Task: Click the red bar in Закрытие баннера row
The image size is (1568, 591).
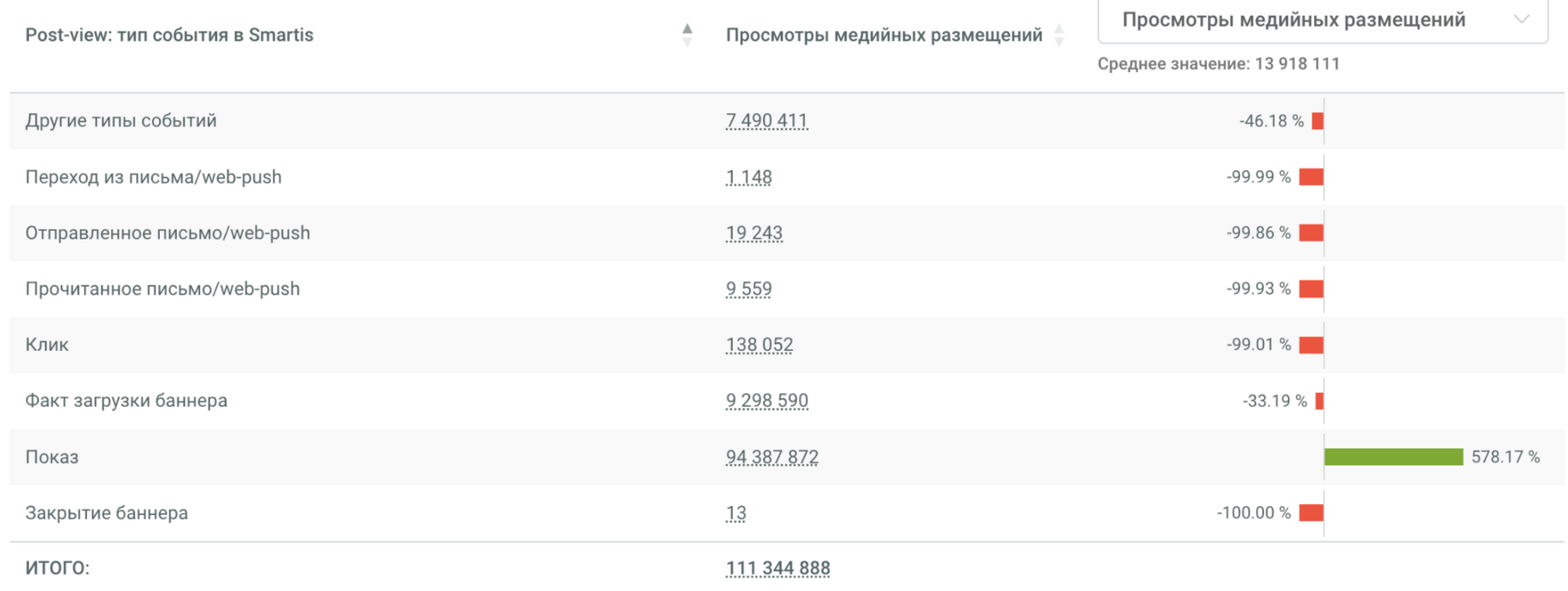Action: (1311, 513)
